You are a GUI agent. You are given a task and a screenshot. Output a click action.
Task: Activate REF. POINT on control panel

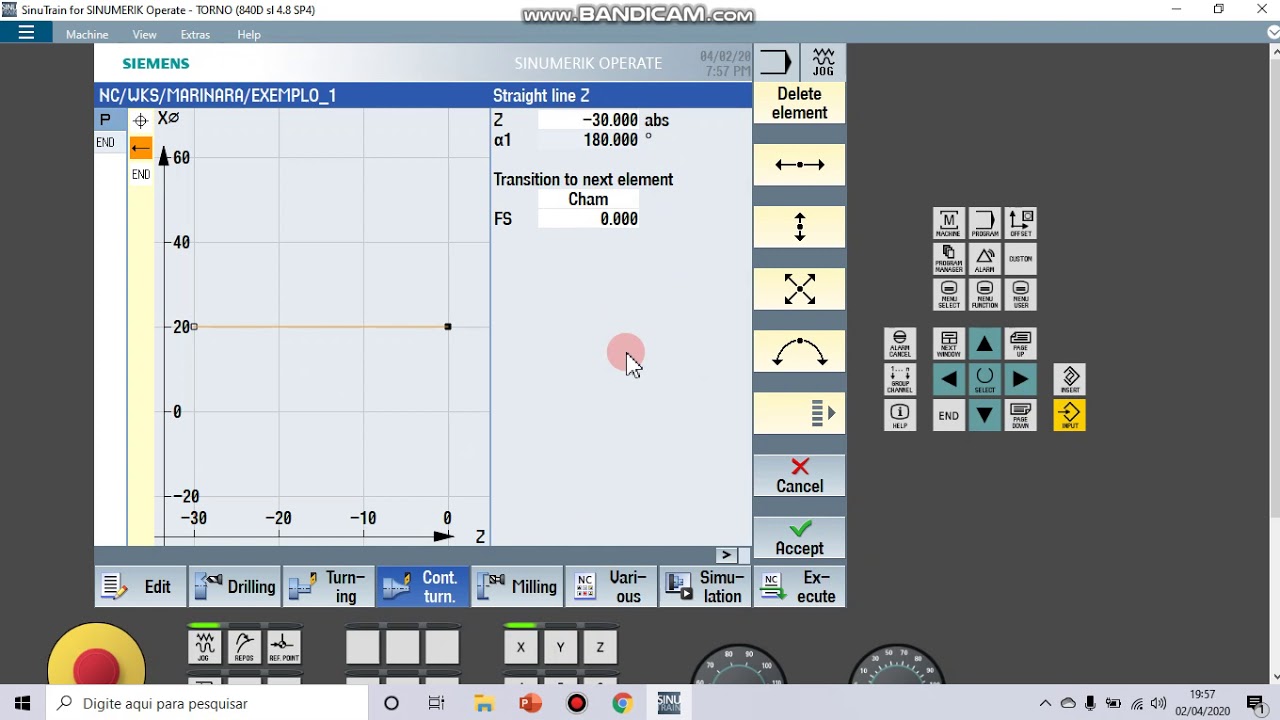(x=284, y=648)
